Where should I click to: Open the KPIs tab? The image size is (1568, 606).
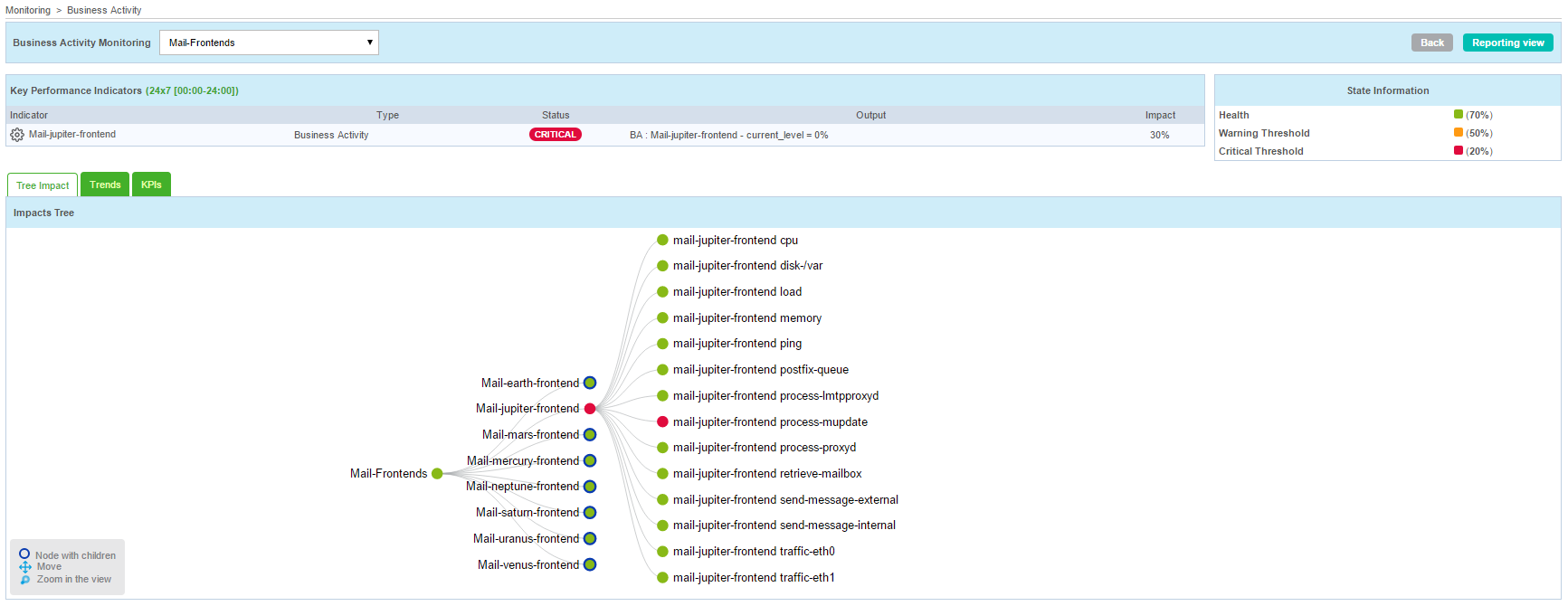tap(151, 185)
